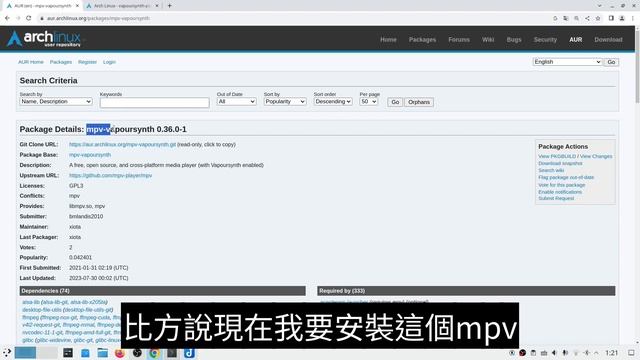Screen dimensions: 640x360
Task: Close the AUR mpv-vapoursynth tab
Action: pos(77,6)
